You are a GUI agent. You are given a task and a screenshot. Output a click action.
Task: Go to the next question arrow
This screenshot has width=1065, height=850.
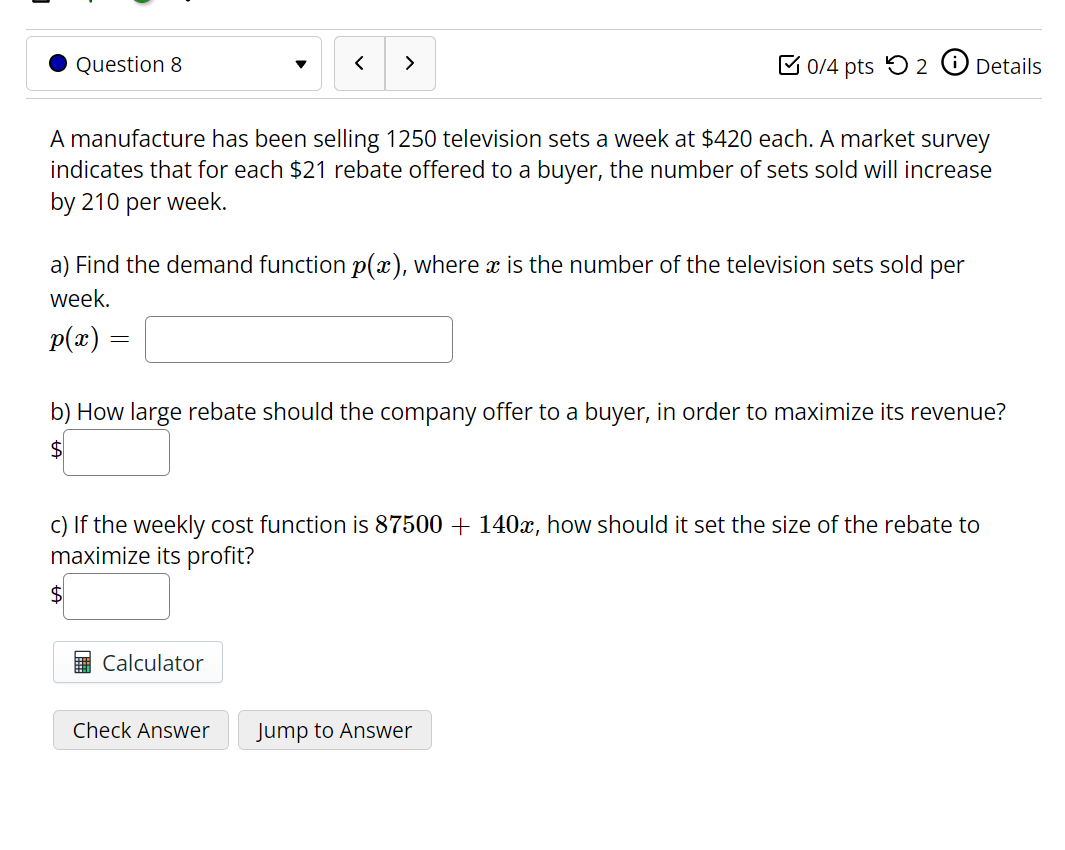point(410,64)
